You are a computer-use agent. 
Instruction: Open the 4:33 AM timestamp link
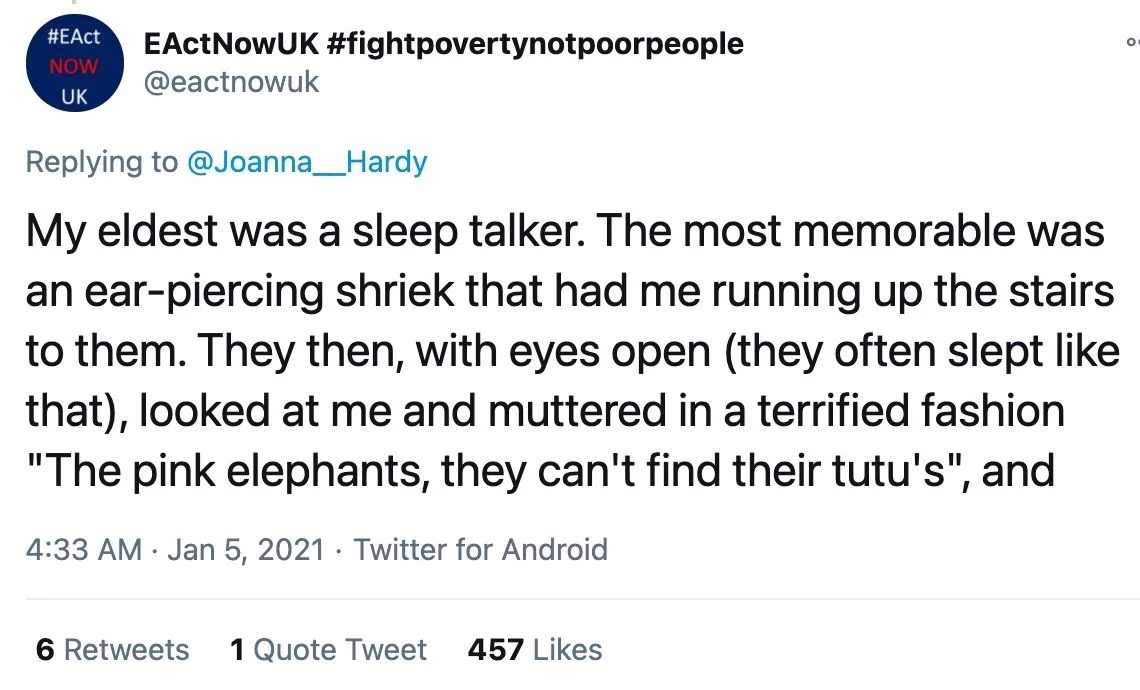pos(84,550)
